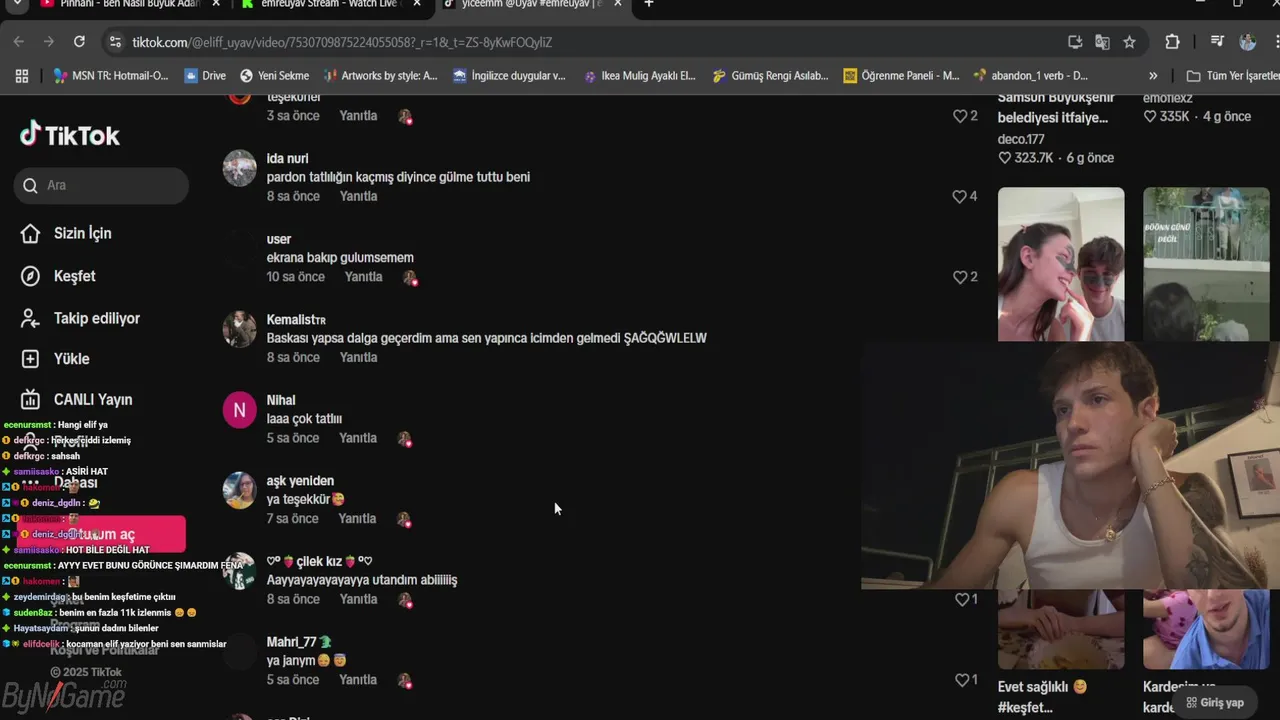The height and width of the screenshot is (720, 1280).
Task: Close the emreuyav Stream tab
Action: [417, 5]
